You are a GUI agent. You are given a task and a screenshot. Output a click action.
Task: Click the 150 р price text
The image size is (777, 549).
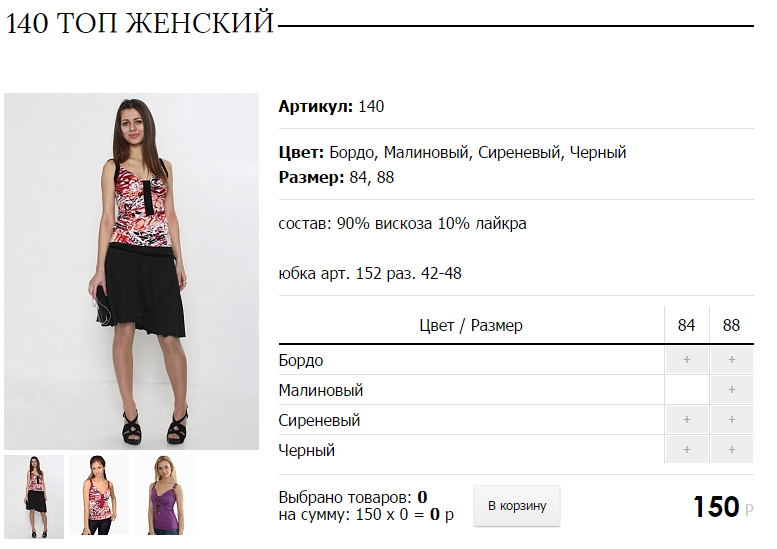(723, 507)
